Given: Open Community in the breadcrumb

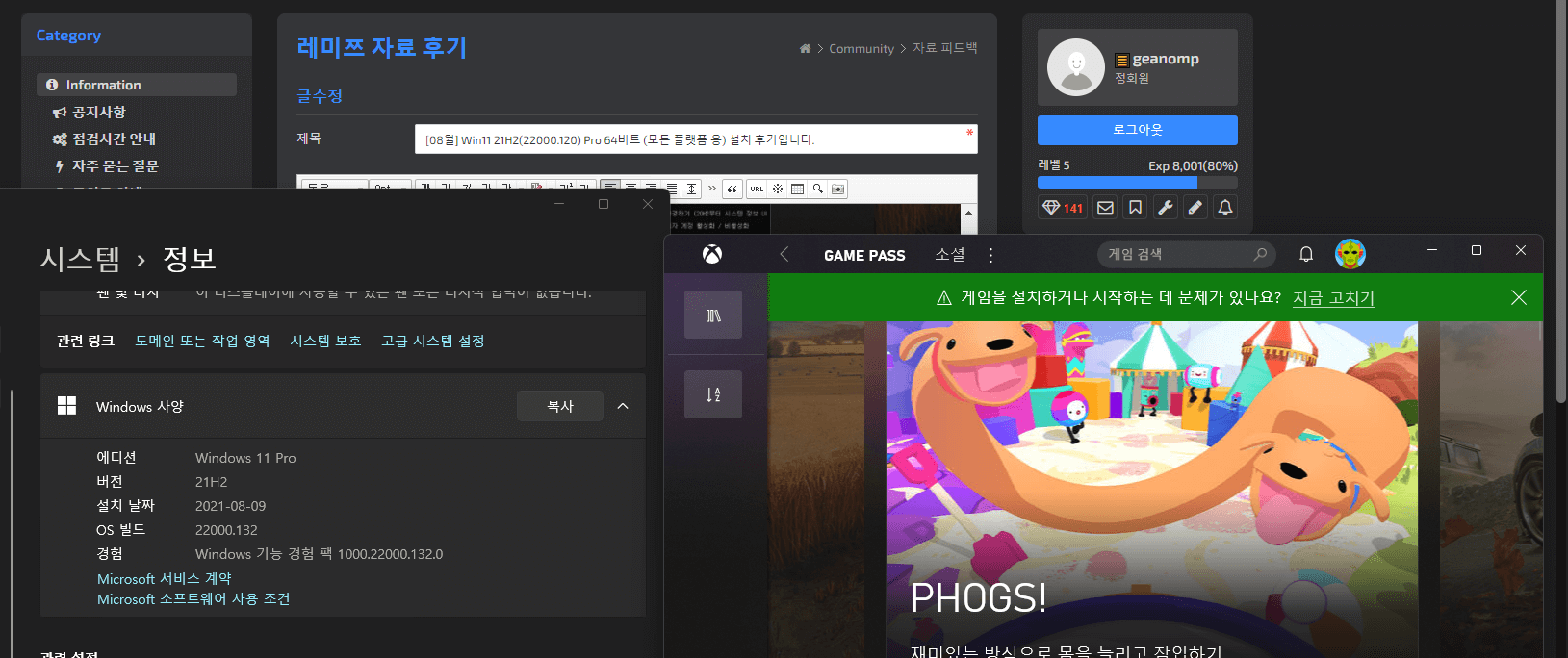Looking at the screenshot, I should [x=861, y=48].
